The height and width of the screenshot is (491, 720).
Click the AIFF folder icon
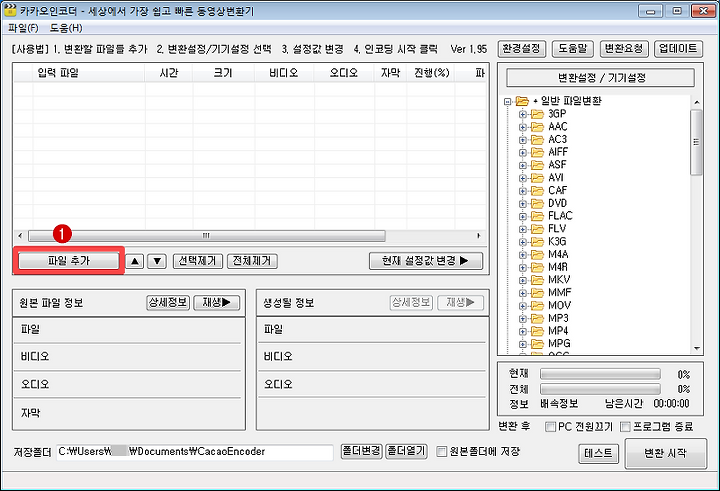(x=537, y=152)
